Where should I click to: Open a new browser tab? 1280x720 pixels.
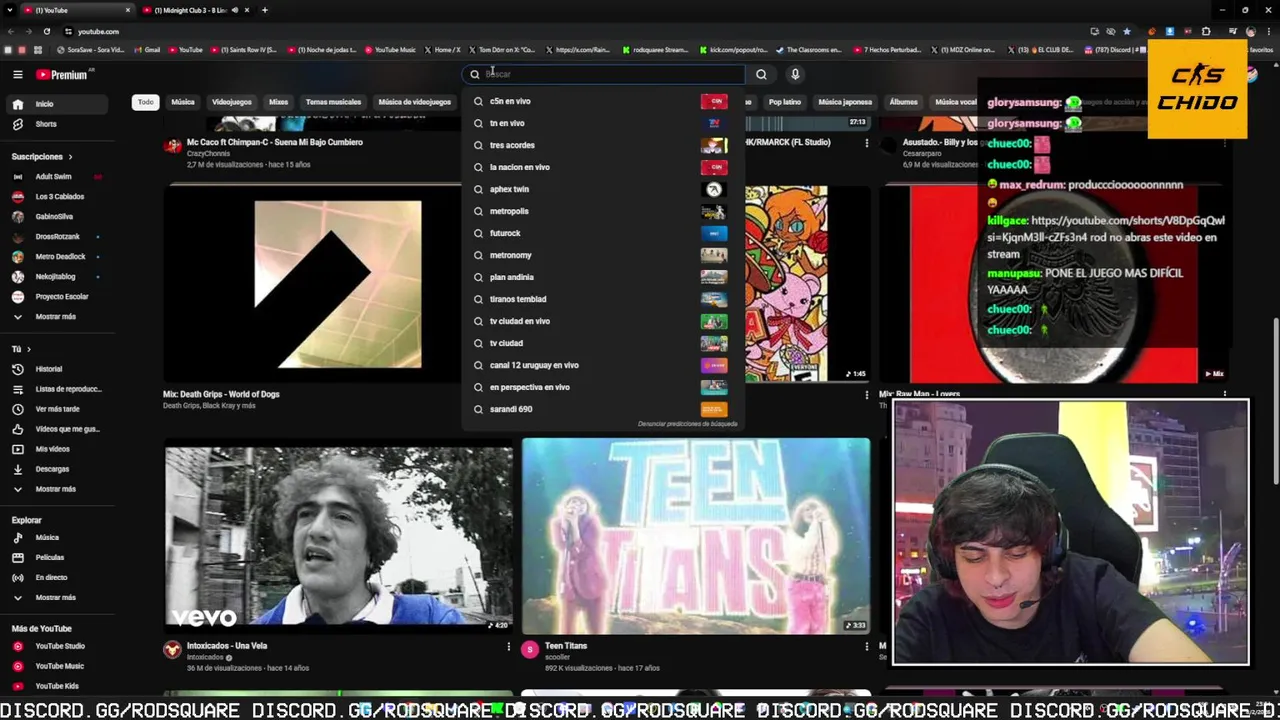point(264,10)
